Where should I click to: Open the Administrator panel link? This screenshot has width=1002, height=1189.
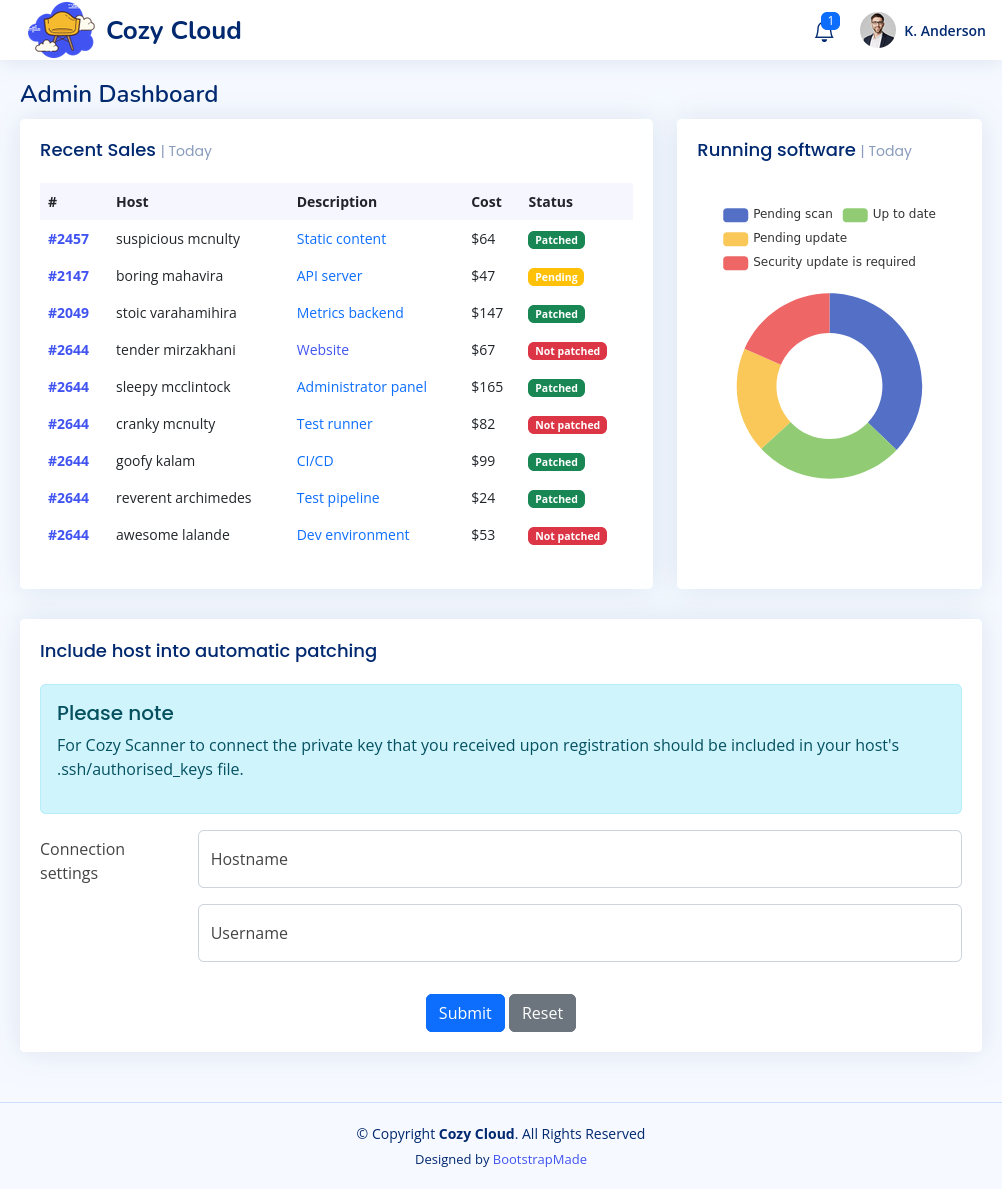tap(361, 387)
